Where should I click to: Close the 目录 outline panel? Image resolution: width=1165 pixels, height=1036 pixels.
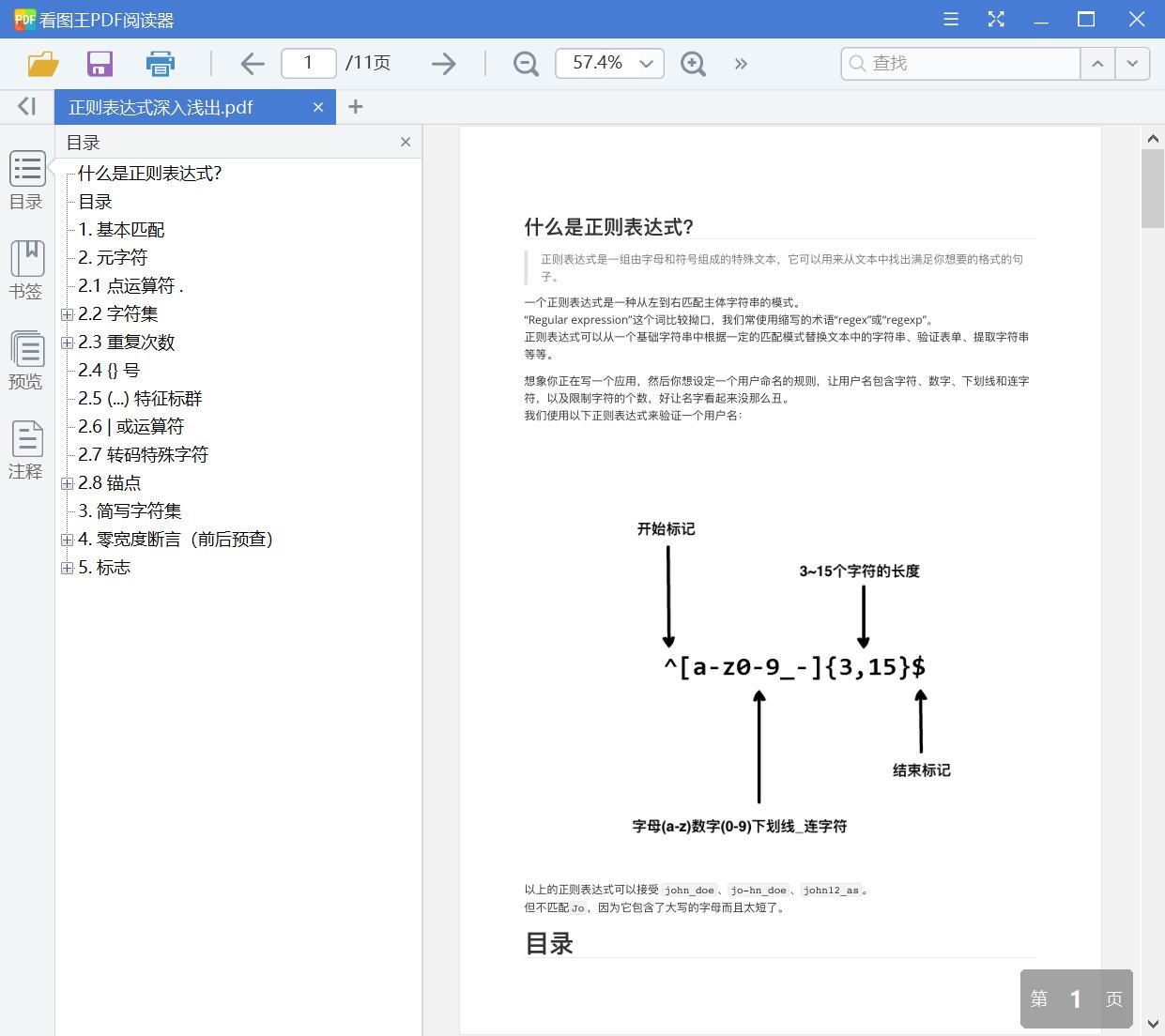pos(406,142)
